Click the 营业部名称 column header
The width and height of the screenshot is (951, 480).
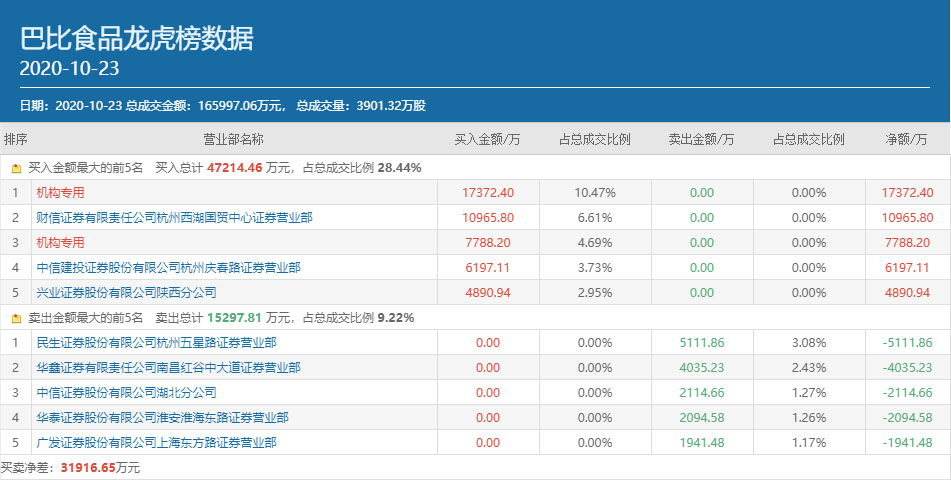pyautogui.click(x=233, y=139)
